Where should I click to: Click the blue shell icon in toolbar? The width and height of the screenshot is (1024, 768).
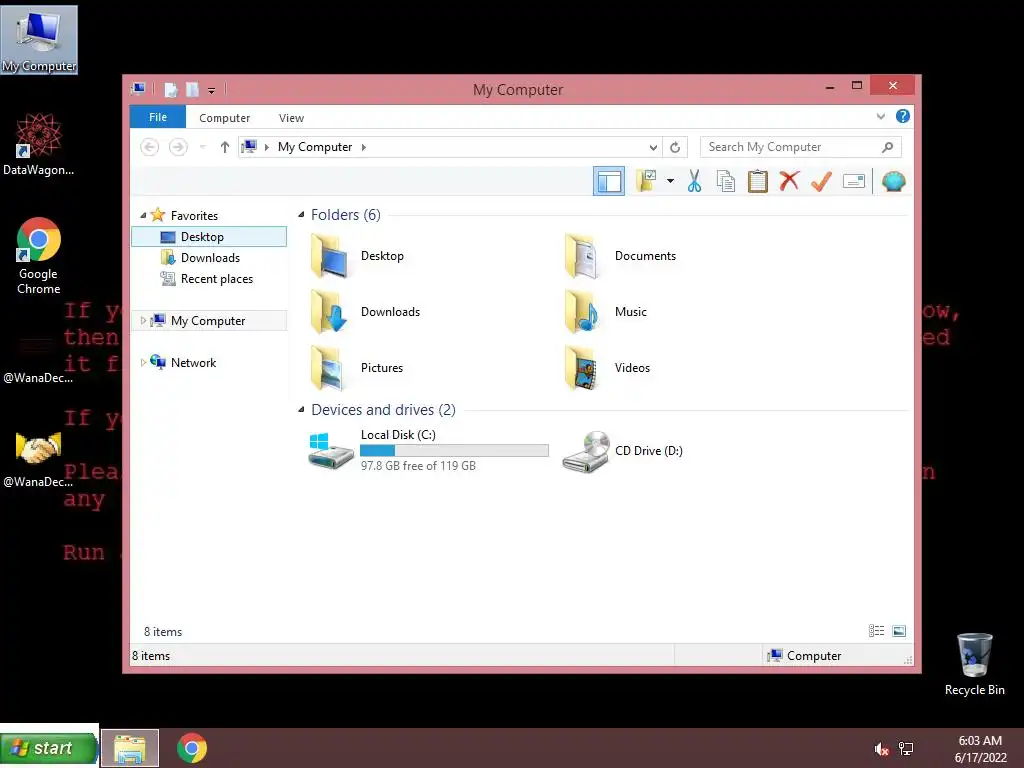pos(893,181)
